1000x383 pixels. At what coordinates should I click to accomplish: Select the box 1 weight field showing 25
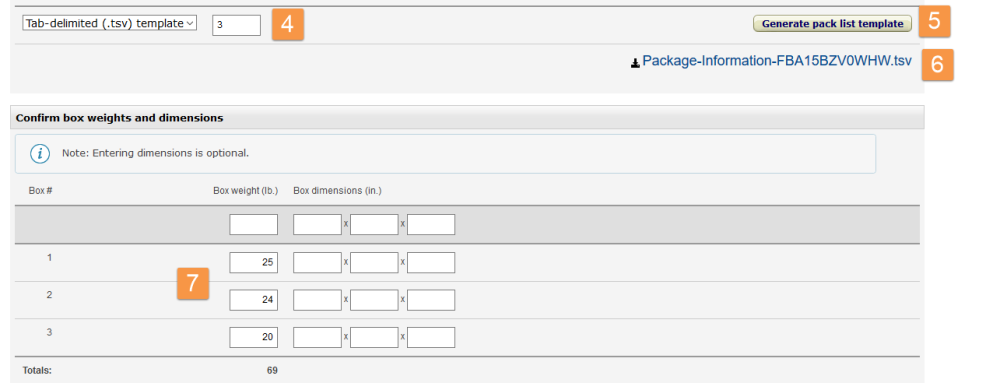tap(254, 263)
